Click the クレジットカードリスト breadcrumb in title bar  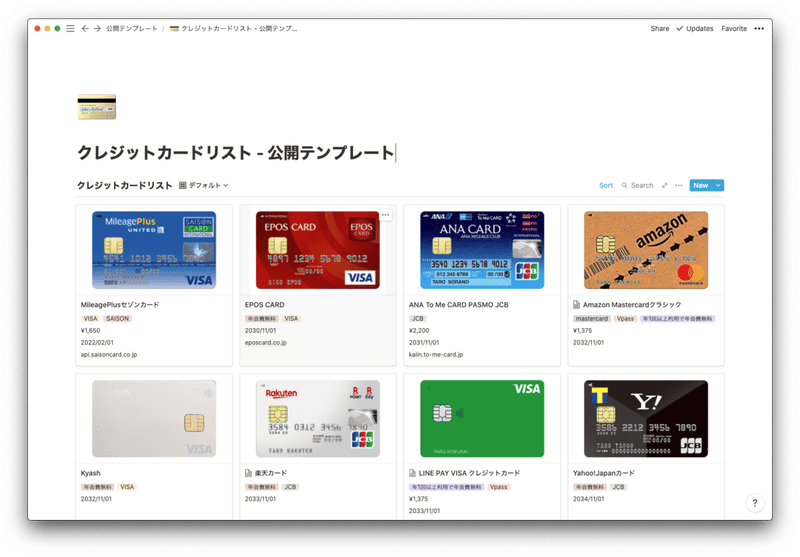pos(233,29)
